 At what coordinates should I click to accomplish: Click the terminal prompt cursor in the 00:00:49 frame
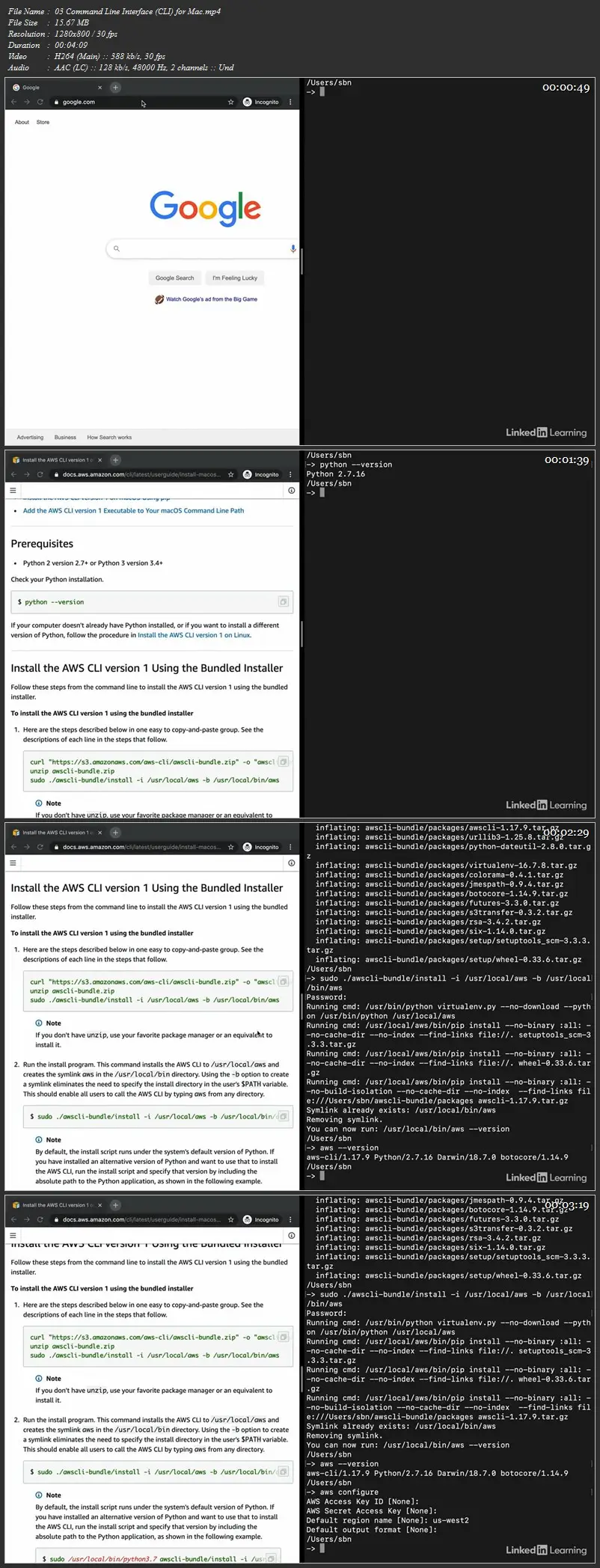click(322, 92)
